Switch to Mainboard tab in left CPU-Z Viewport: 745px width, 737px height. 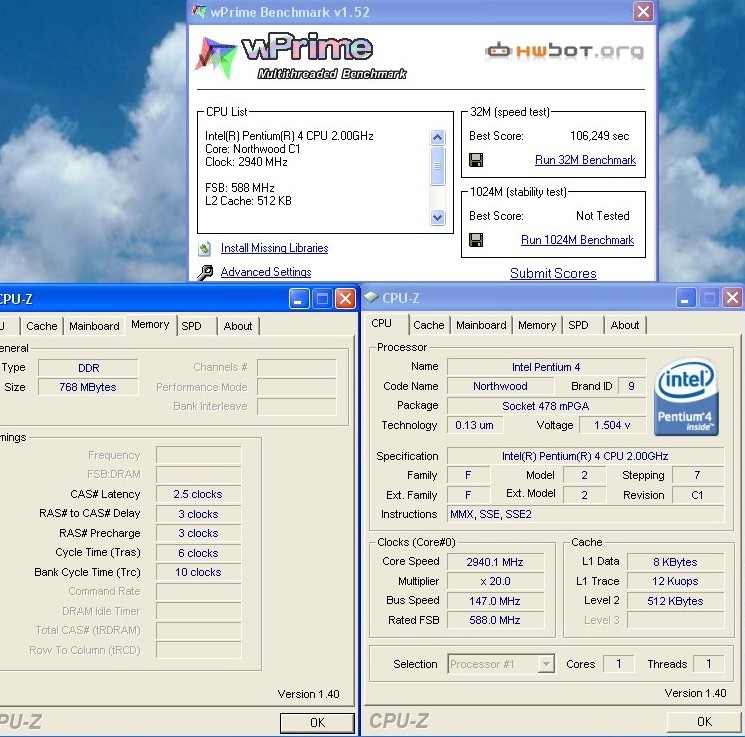point(94,326)
